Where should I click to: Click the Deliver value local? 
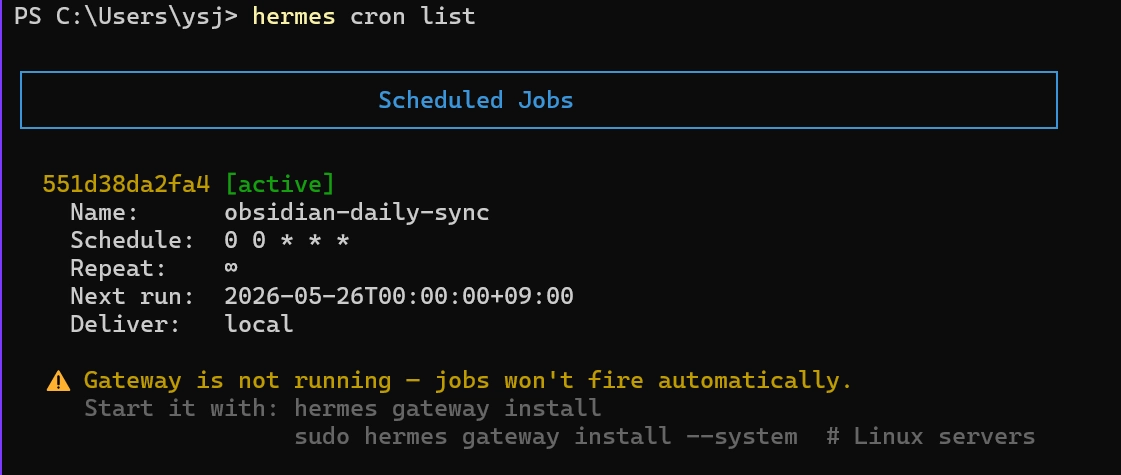point(259,324)
